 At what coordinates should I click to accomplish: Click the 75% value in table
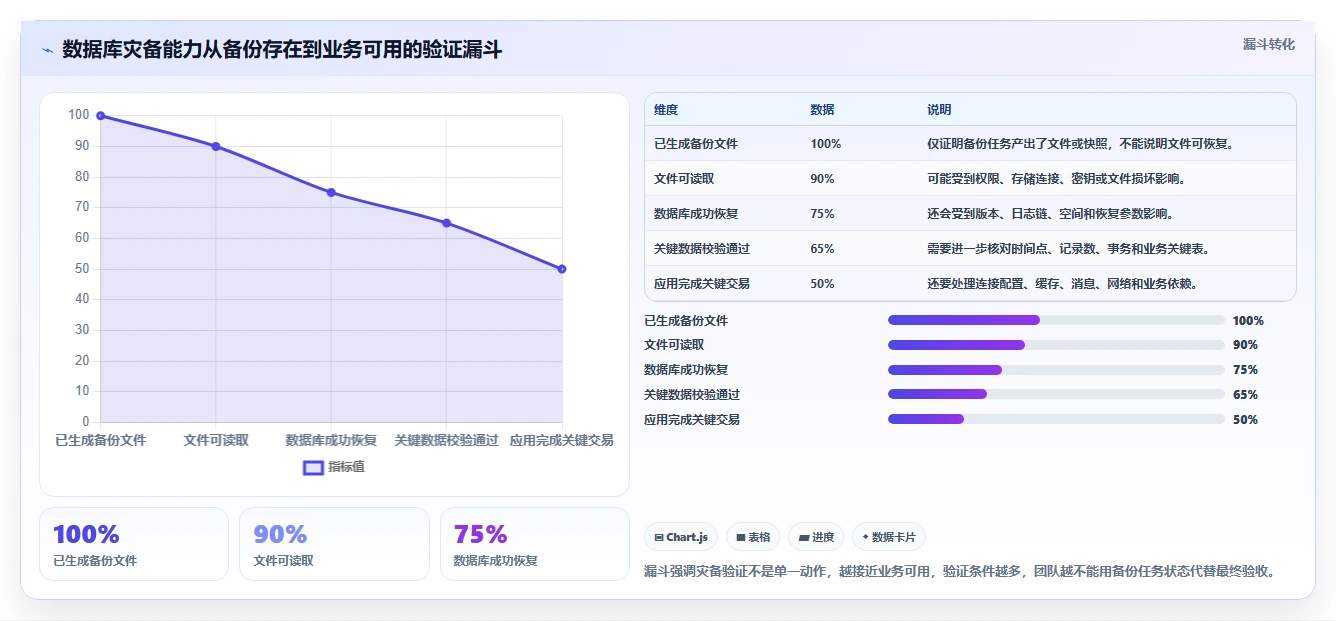tap(822, 214)
